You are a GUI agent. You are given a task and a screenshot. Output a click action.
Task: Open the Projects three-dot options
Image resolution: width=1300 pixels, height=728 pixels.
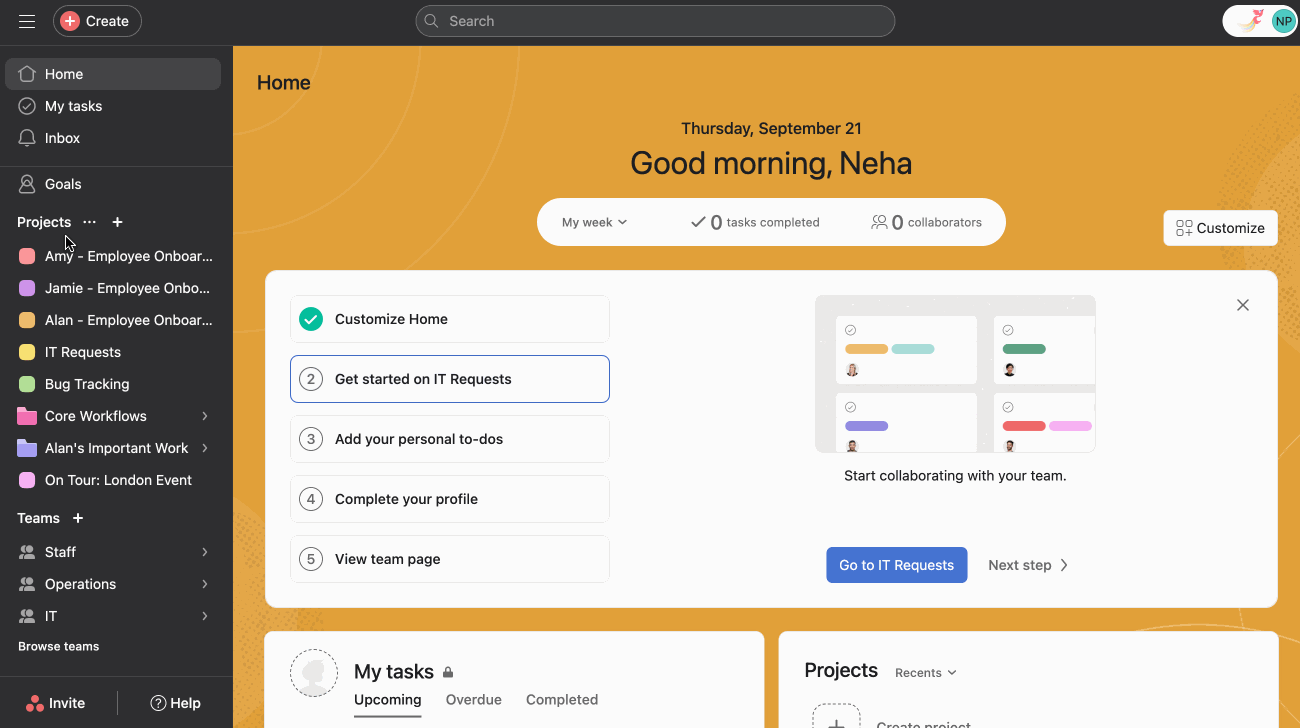pyautogui.click(x=90, y=222)
